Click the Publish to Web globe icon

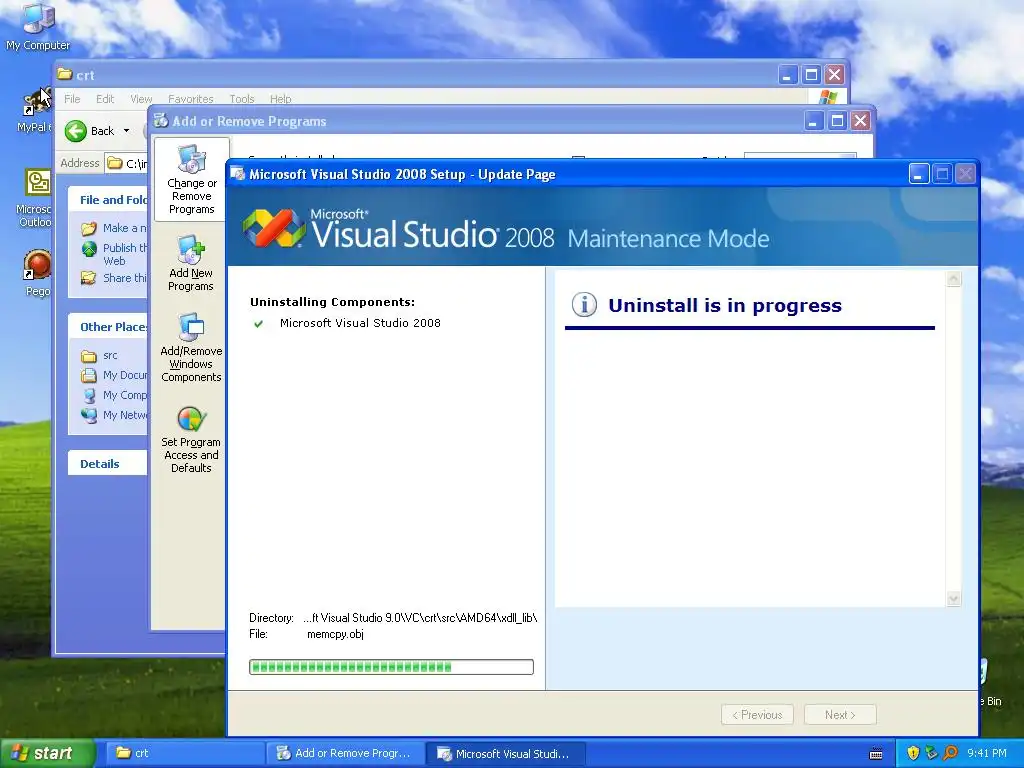[x=89, y=249]
